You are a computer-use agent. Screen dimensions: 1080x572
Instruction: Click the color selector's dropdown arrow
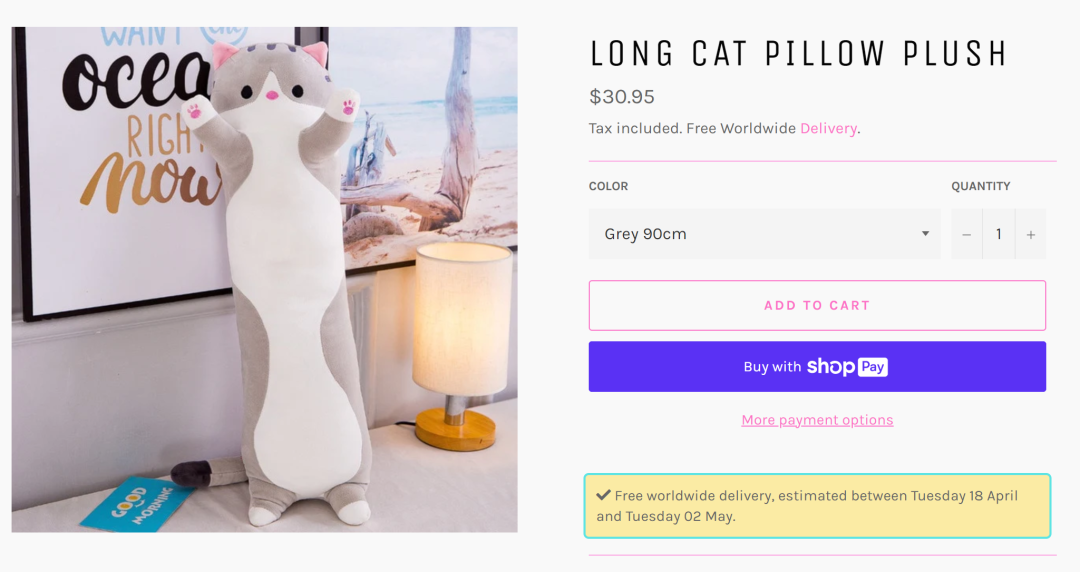[925, 234]
